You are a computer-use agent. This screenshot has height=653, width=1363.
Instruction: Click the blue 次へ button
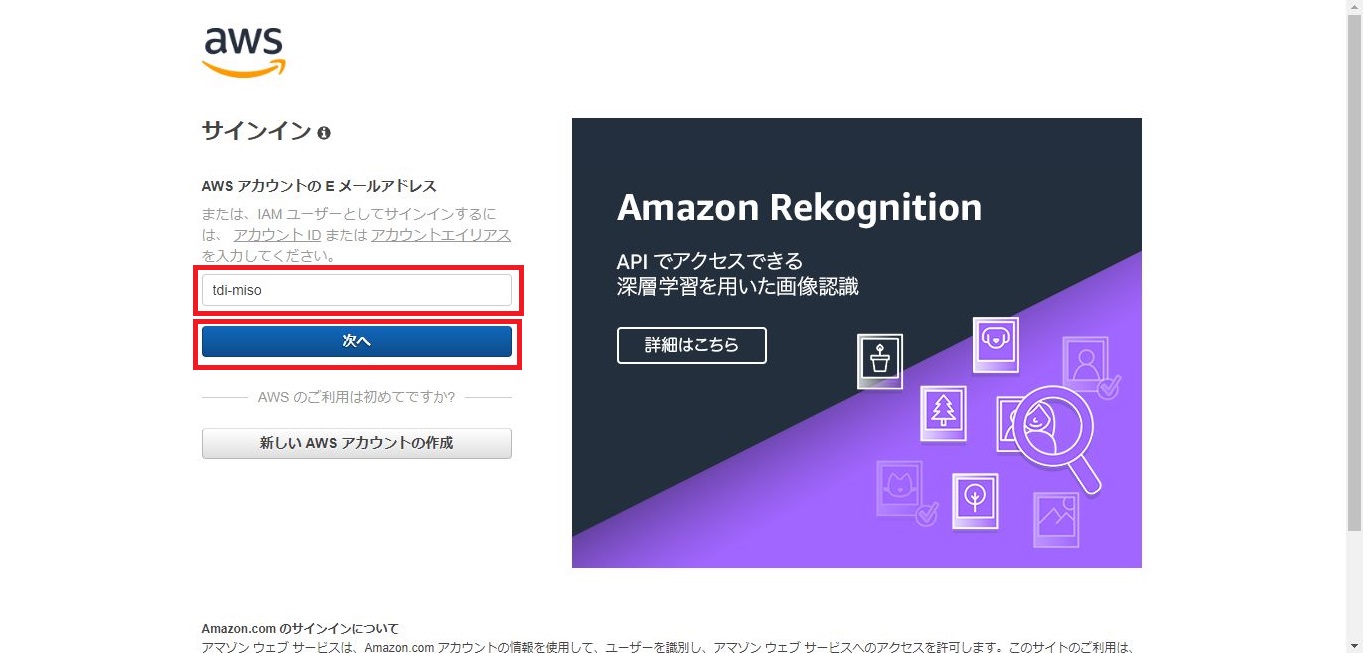pyautogui.click(x=357, y=342)
